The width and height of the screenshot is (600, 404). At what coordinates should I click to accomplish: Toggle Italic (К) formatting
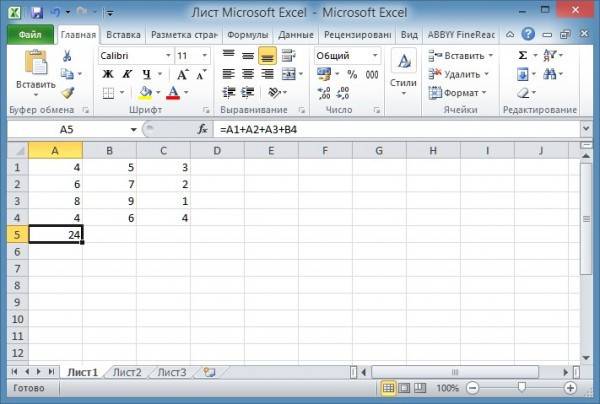127,75
